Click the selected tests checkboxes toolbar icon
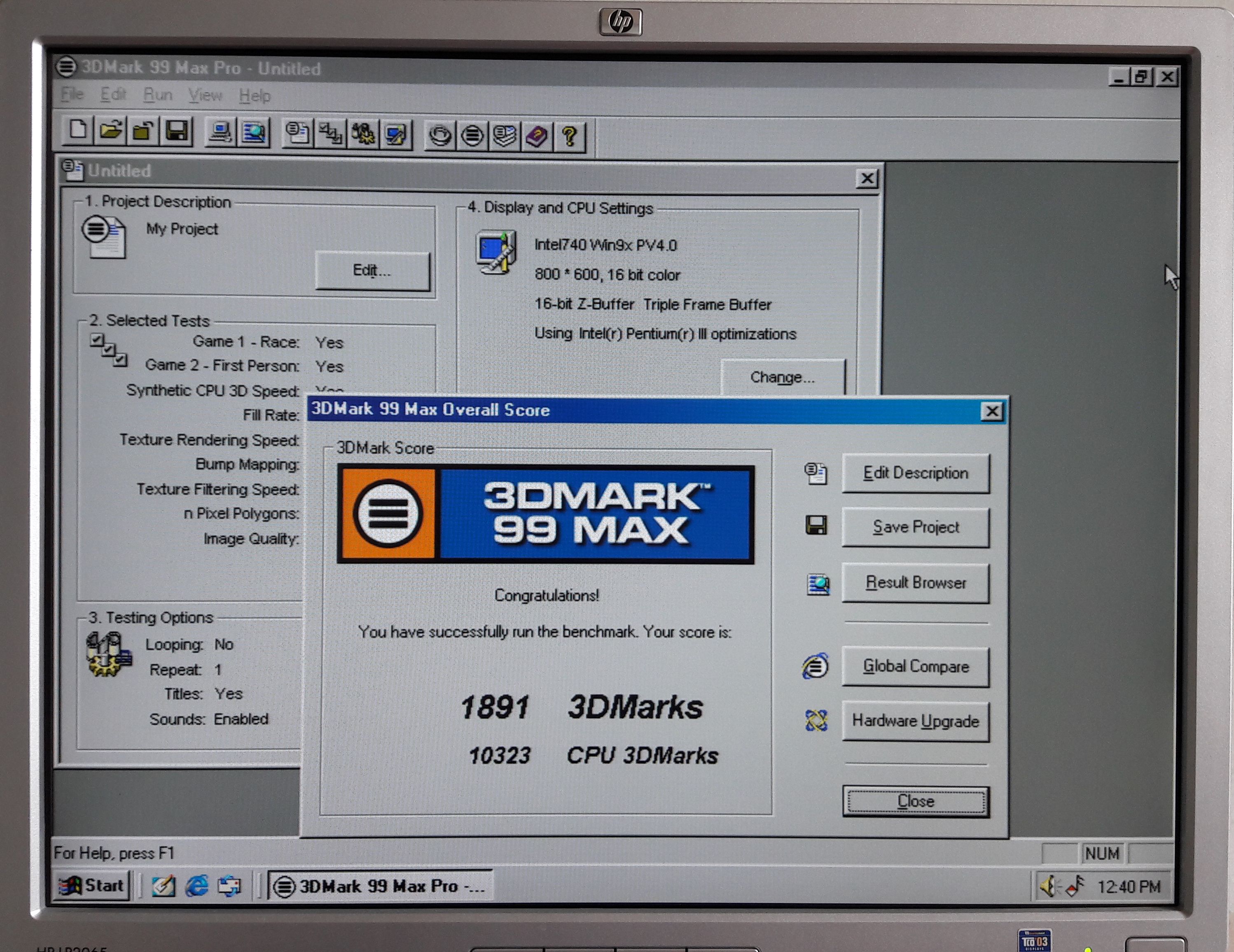 (x=330, y=135)
